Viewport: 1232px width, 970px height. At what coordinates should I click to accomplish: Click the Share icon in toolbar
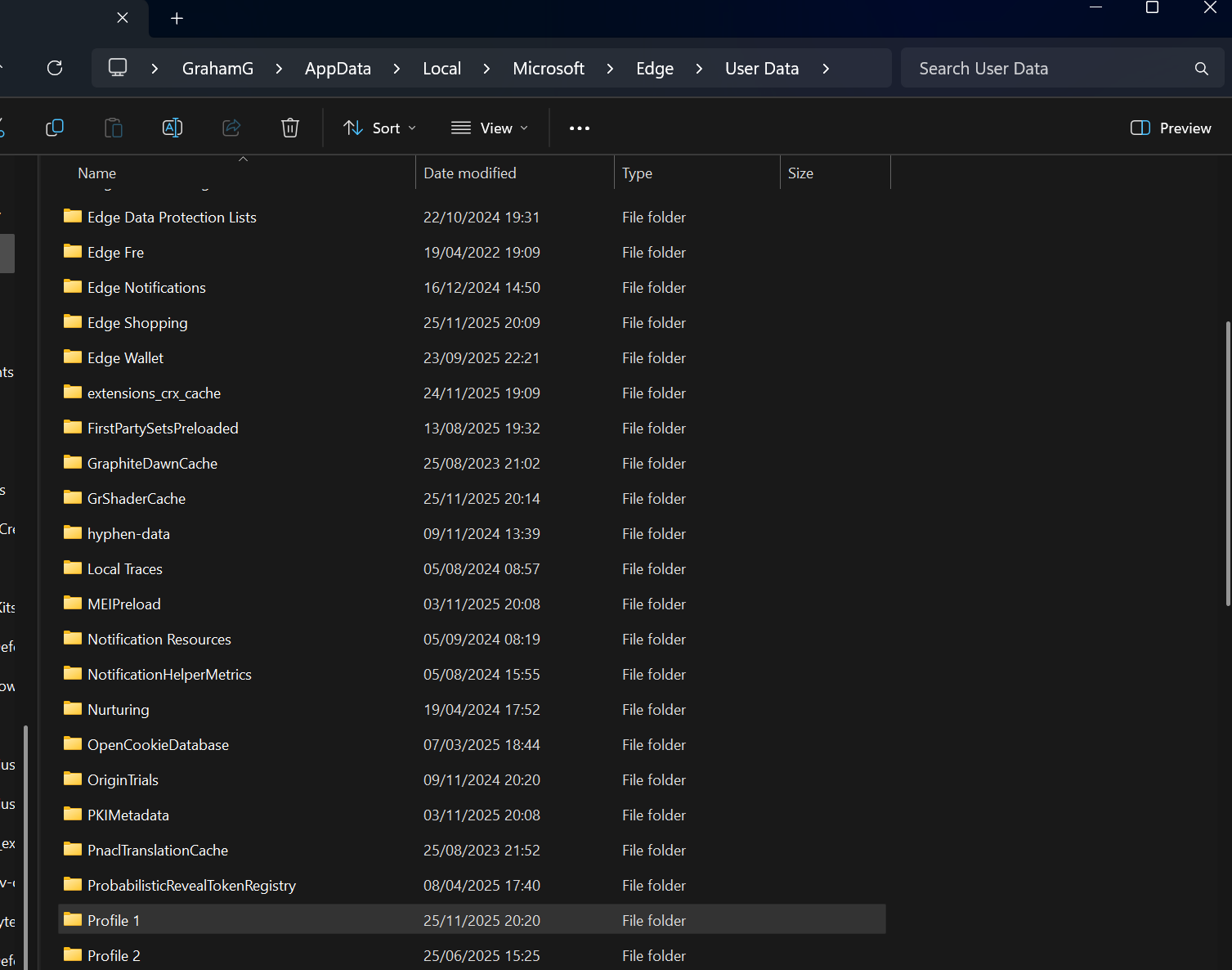coord(231,128)
